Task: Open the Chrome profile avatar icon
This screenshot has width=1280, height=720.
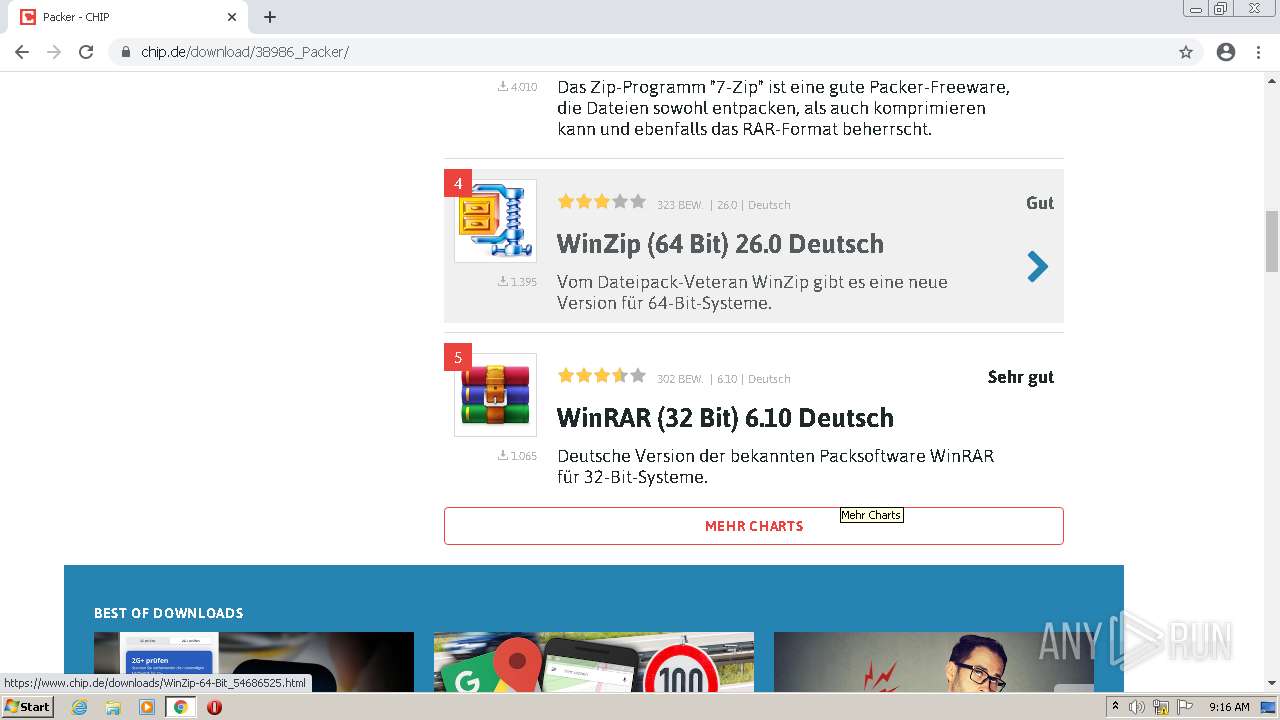Action: point(1226,52)
